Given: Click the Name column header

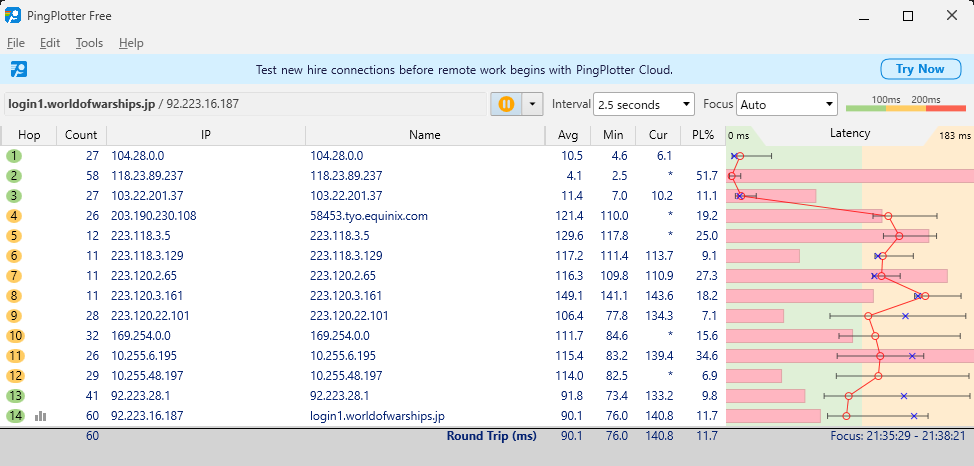Looking at the screenshot, I should [425, 135].
